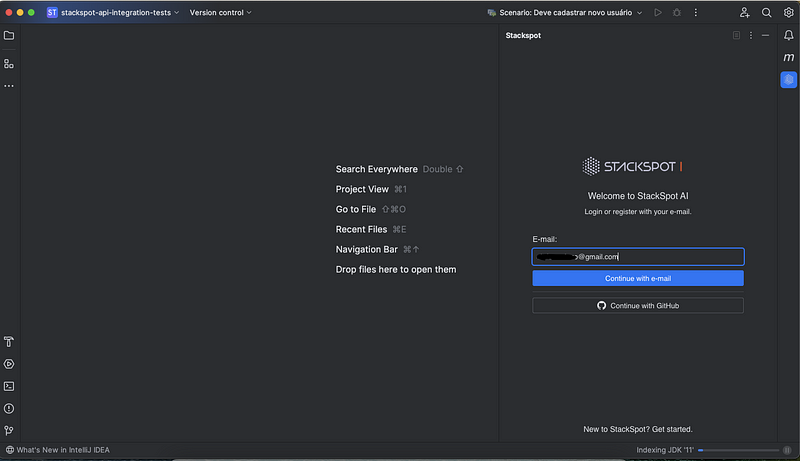Image resolution: width=800 pixels, height=461 pixels.
Task: Open Code With Me add-user icon
Action: 745,12
